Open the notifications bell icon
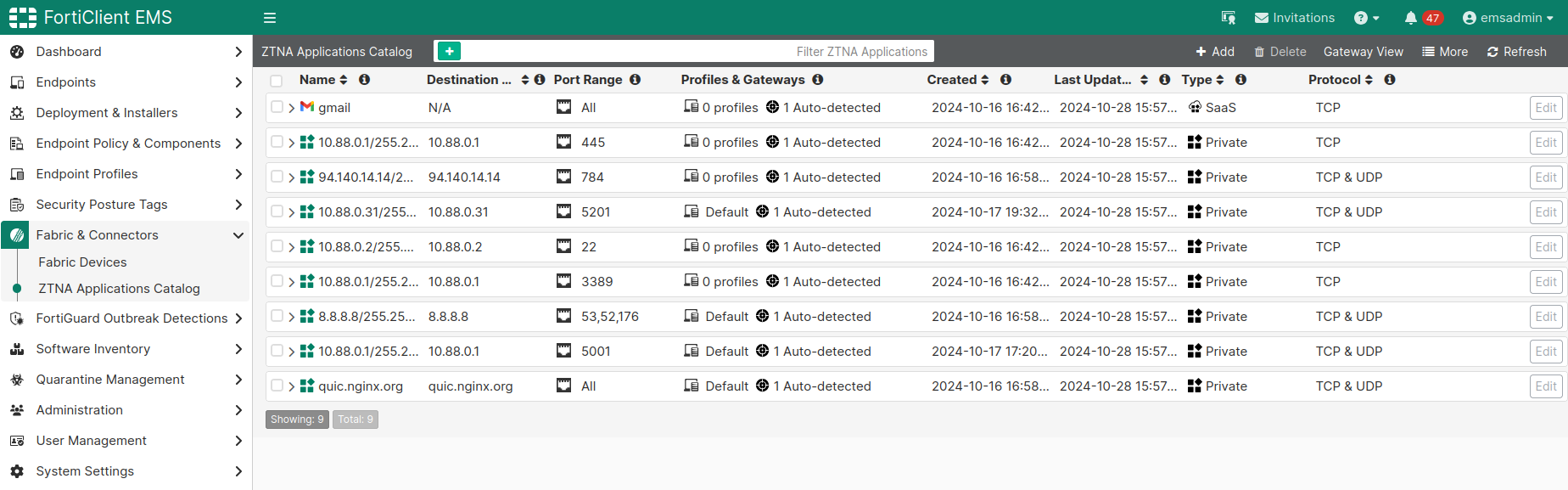This screenshot has height=490, width=1568. pos(1410,18)
